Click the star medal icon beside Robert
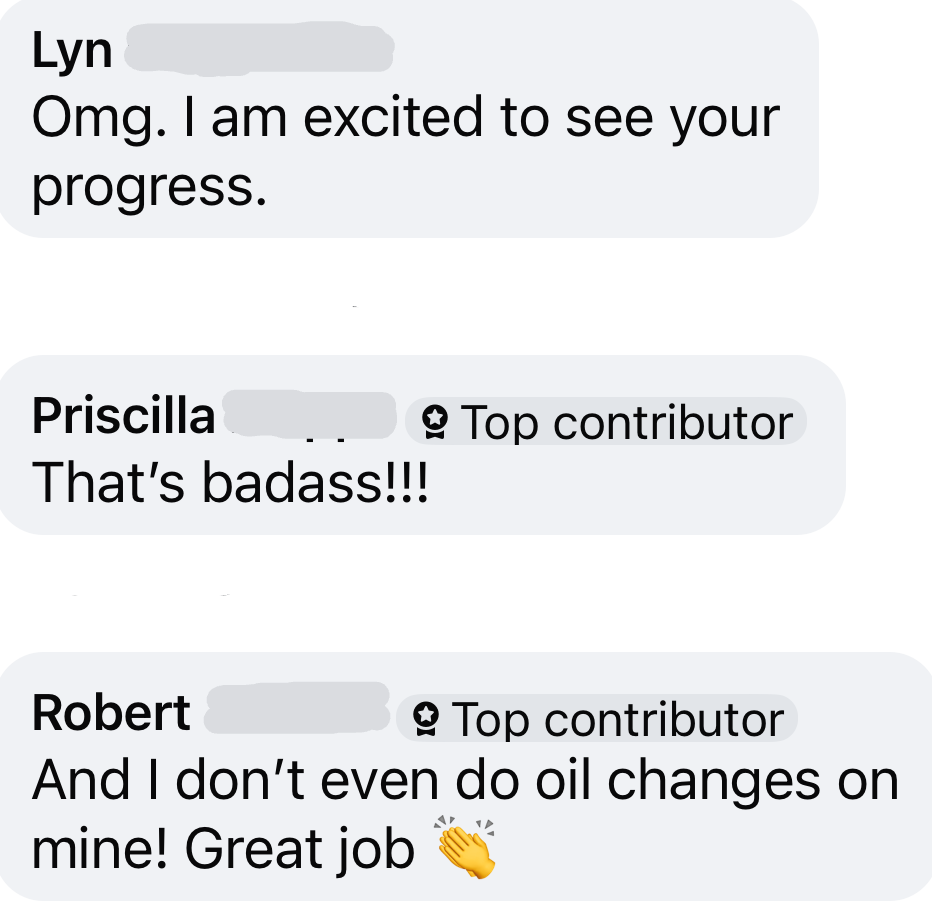This screenshot has height=901, width=932. (426, 719)
